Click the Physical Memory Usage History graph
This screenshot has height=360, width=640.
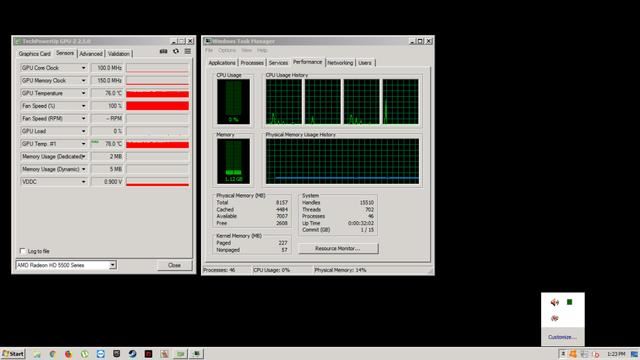click(342, 161)
